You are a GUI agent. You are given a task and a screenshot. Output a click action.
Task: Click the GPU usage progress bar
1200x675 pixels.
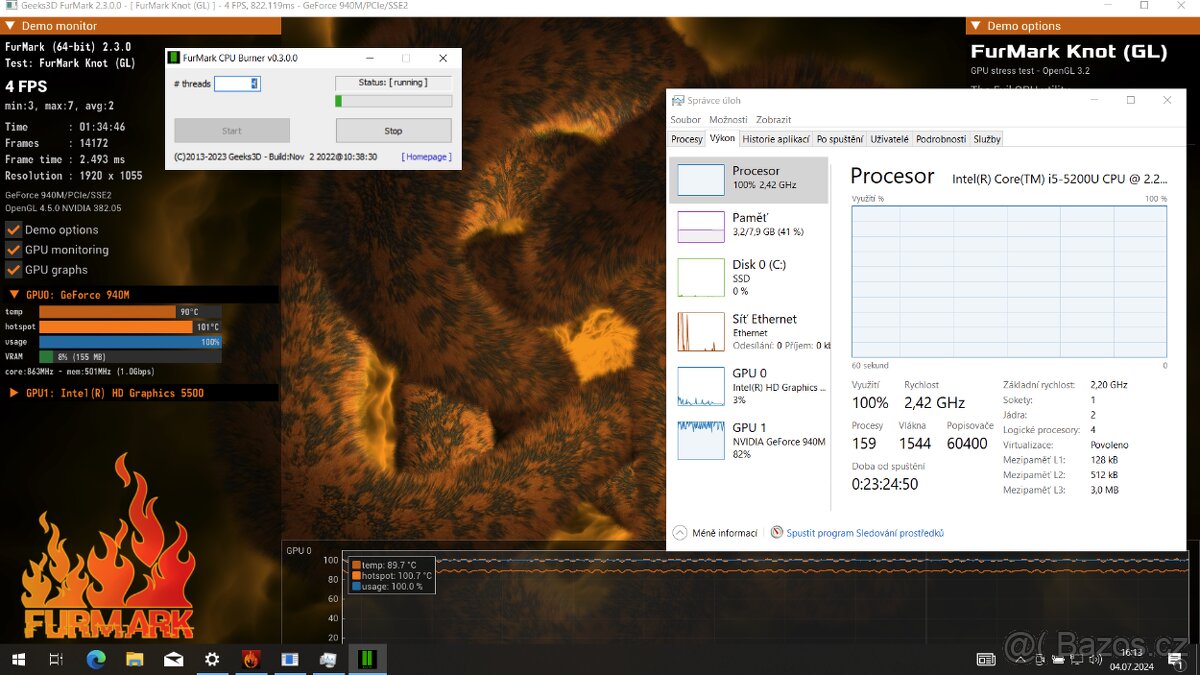pos(130,341)
